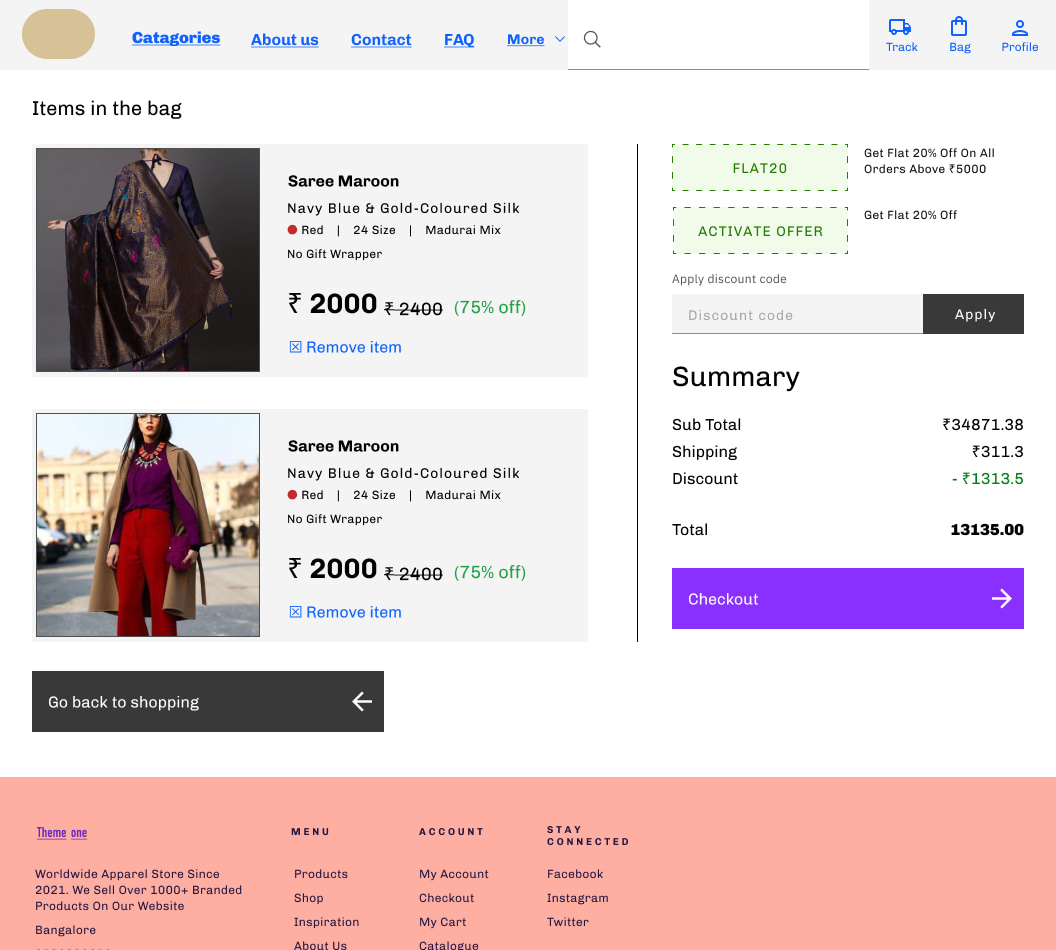The width and height of the screenshot is (1056, 950).
Task: Select the FLAT20 coupon
Action: click(760, 168)
